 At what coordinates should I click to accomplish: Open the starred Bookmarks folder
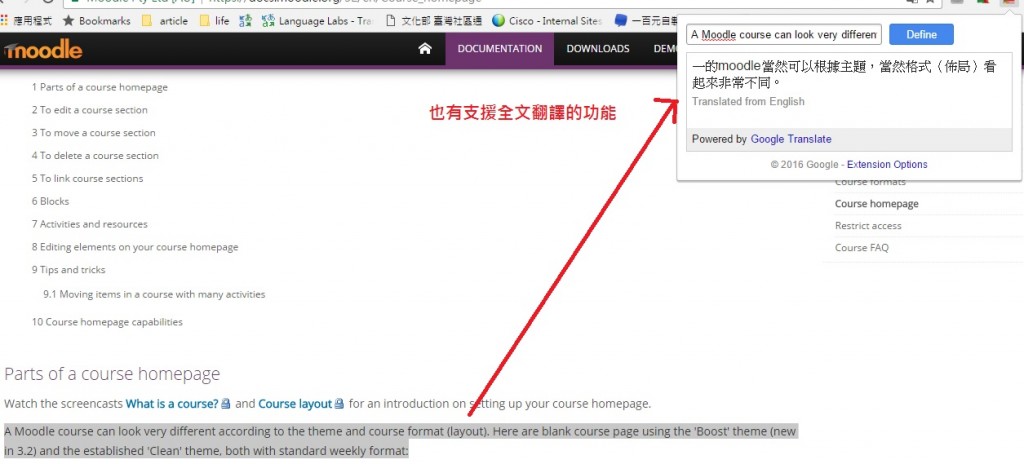[x=97, y=21]
